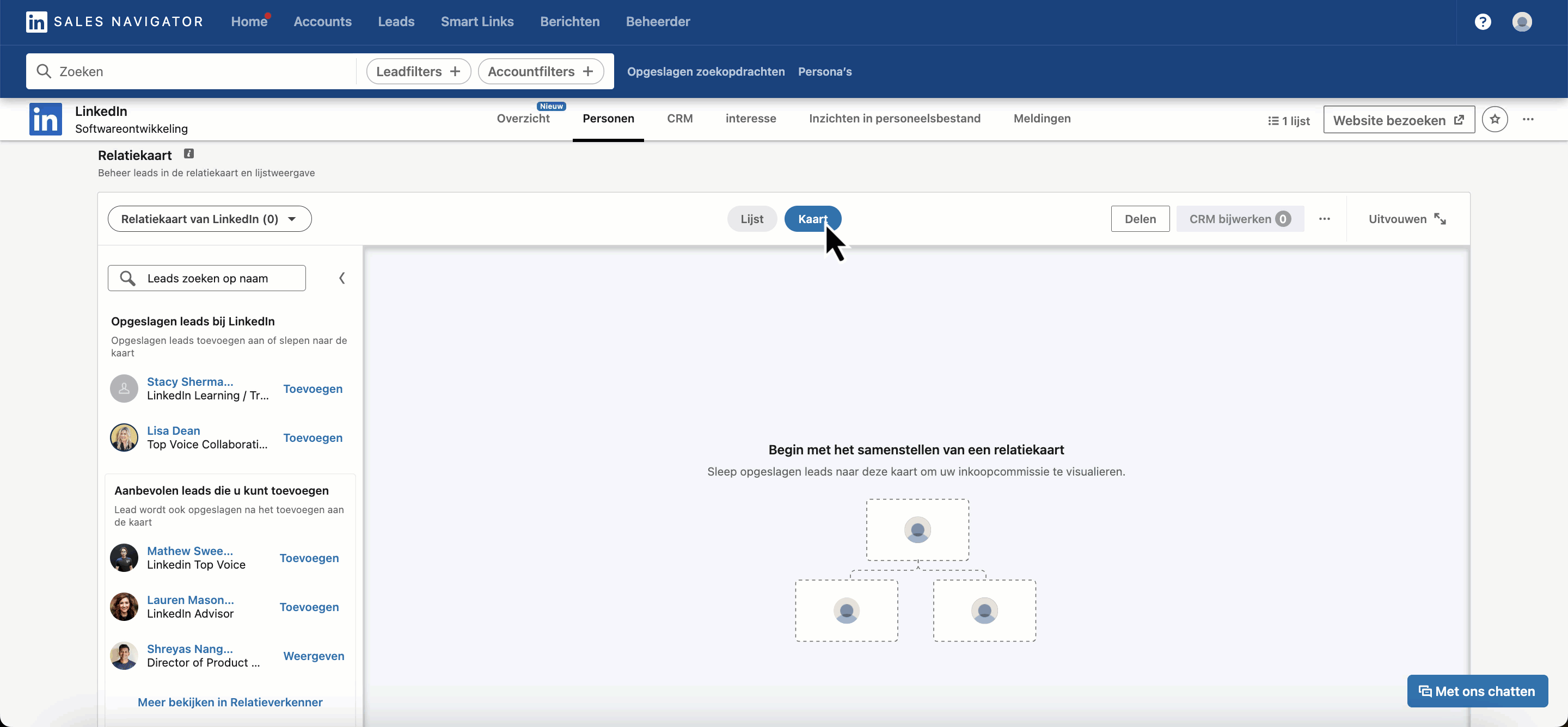This screenshot has height=727, width=1568.
Task: Open relationship map more options ellipsis
Action: click(1325, 219)
